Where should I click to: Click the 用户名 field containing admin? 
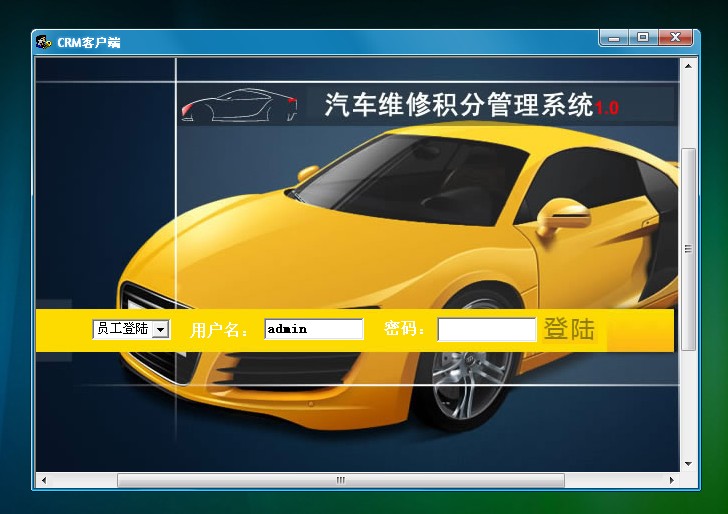pyautogui.click(x=314, y=329)
